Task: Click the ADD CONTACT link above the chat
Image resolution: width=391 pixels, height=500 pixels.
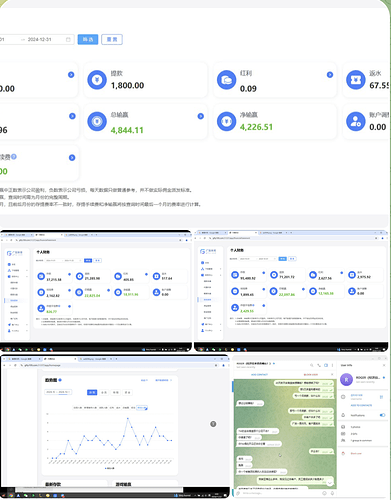Action: tap(259, 375)
